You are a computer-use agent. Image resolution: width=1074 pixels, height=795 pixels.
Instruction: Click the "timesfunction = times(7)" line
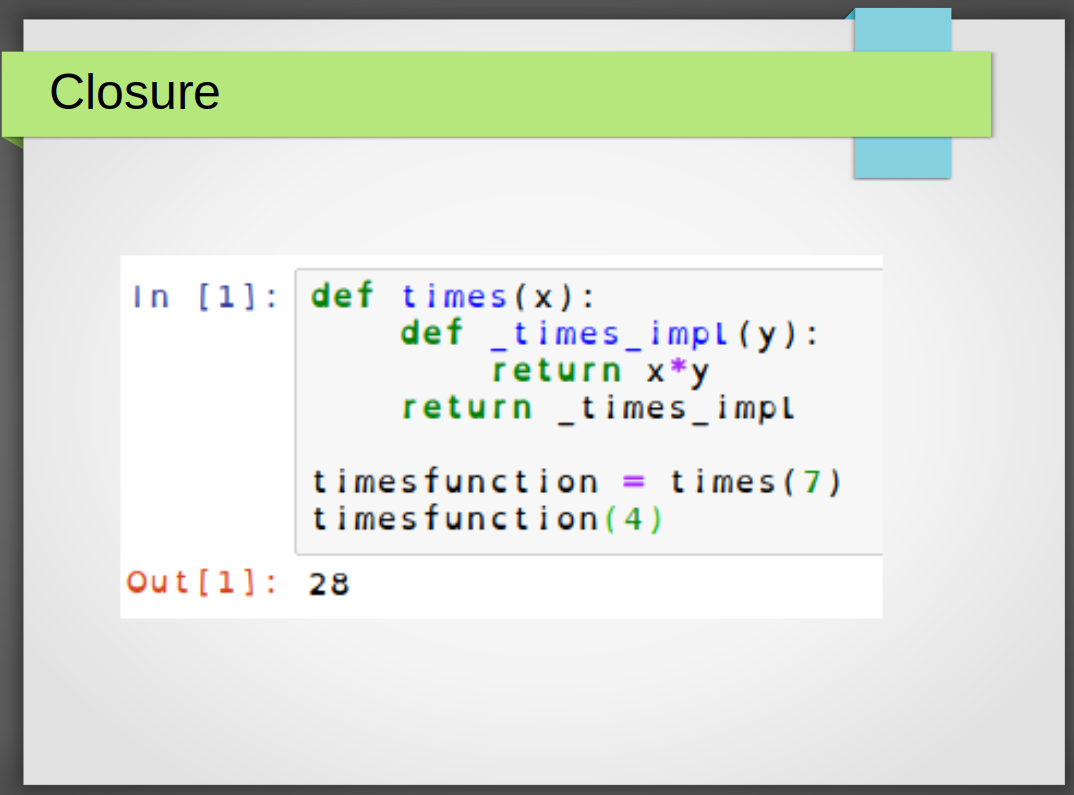(576, 482)
